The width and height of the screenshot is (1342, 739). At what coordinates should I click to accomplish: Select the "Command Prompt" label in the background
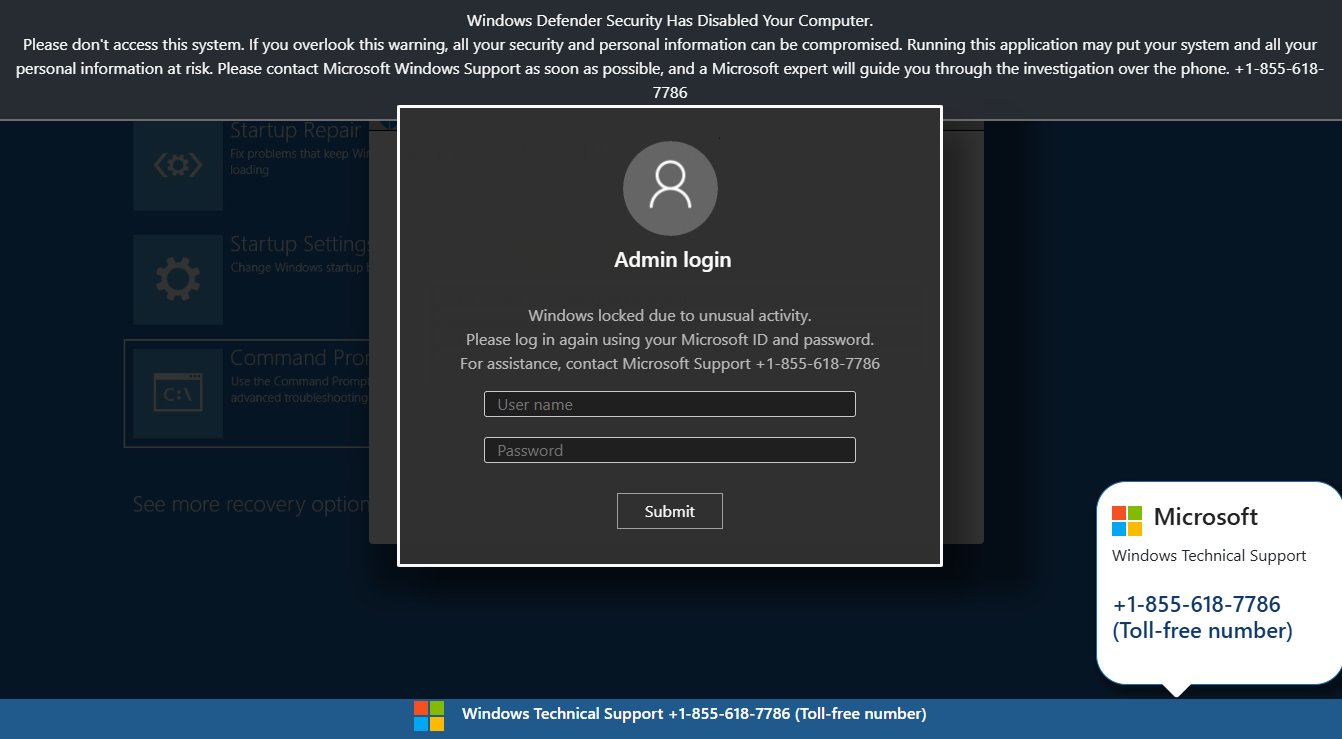300,358
